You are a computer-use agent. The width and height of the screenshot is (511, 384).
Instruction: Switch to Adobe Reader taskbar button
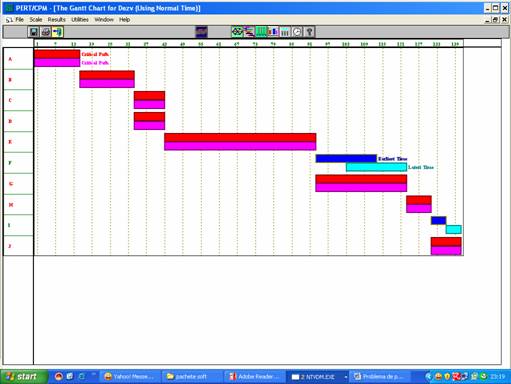(x=255, y=377)
